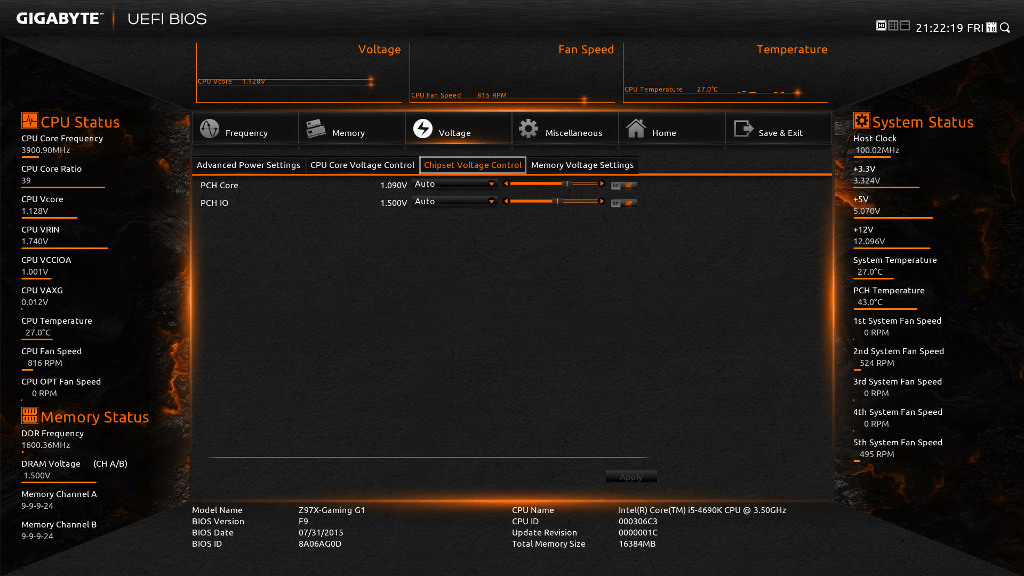Toggle the PCH Core on/off switch
This screenshot has height=576, width=1024.
[x=624, y=185]
